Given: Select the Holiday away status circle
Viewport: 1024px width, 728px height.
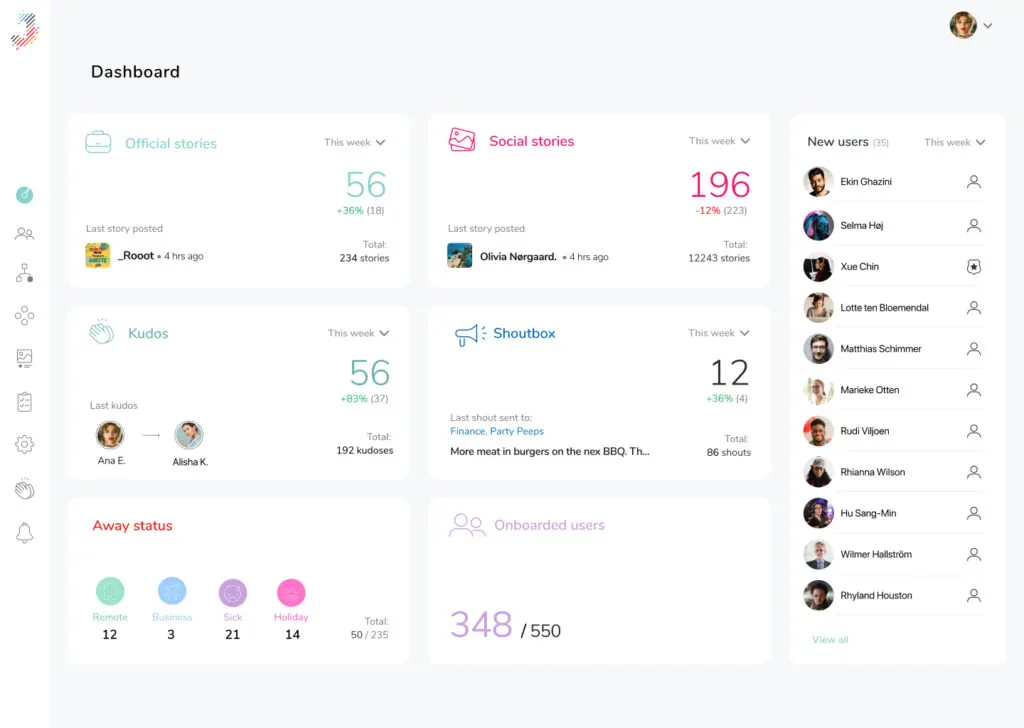Looking at the screenshot, I should point(291,592).
